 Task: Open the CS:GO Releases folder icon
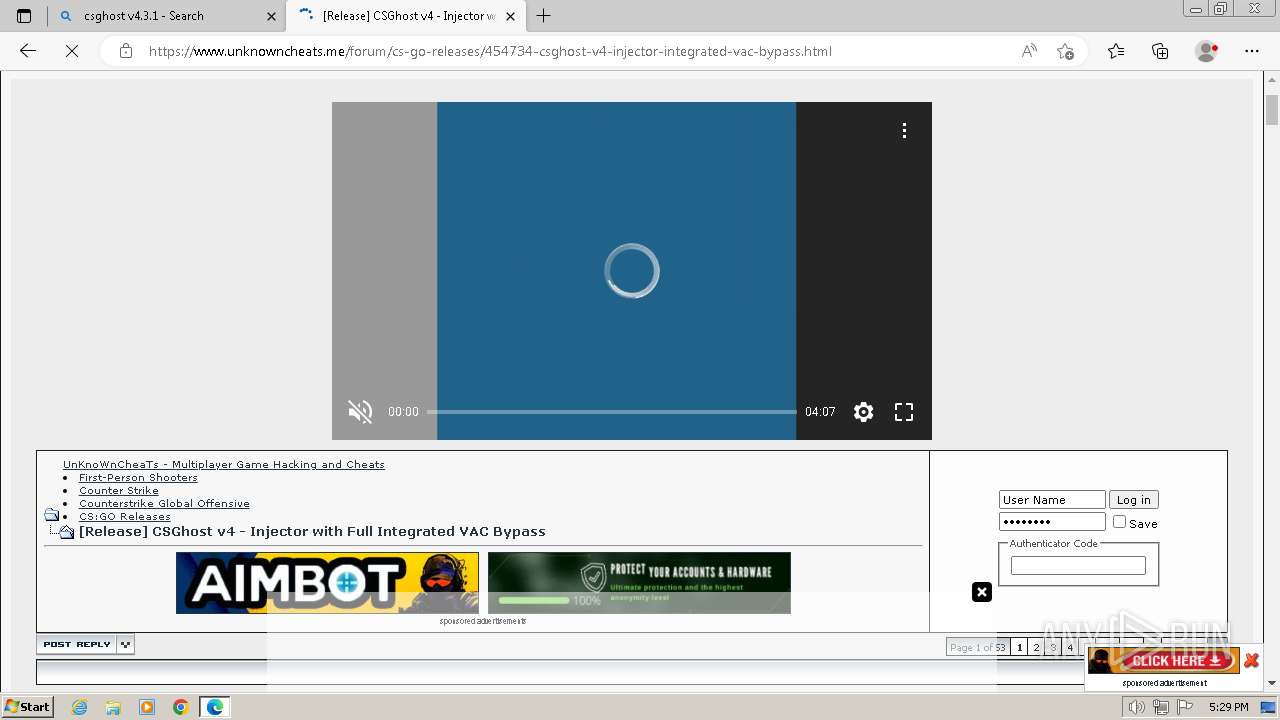(x=52, y=516)
